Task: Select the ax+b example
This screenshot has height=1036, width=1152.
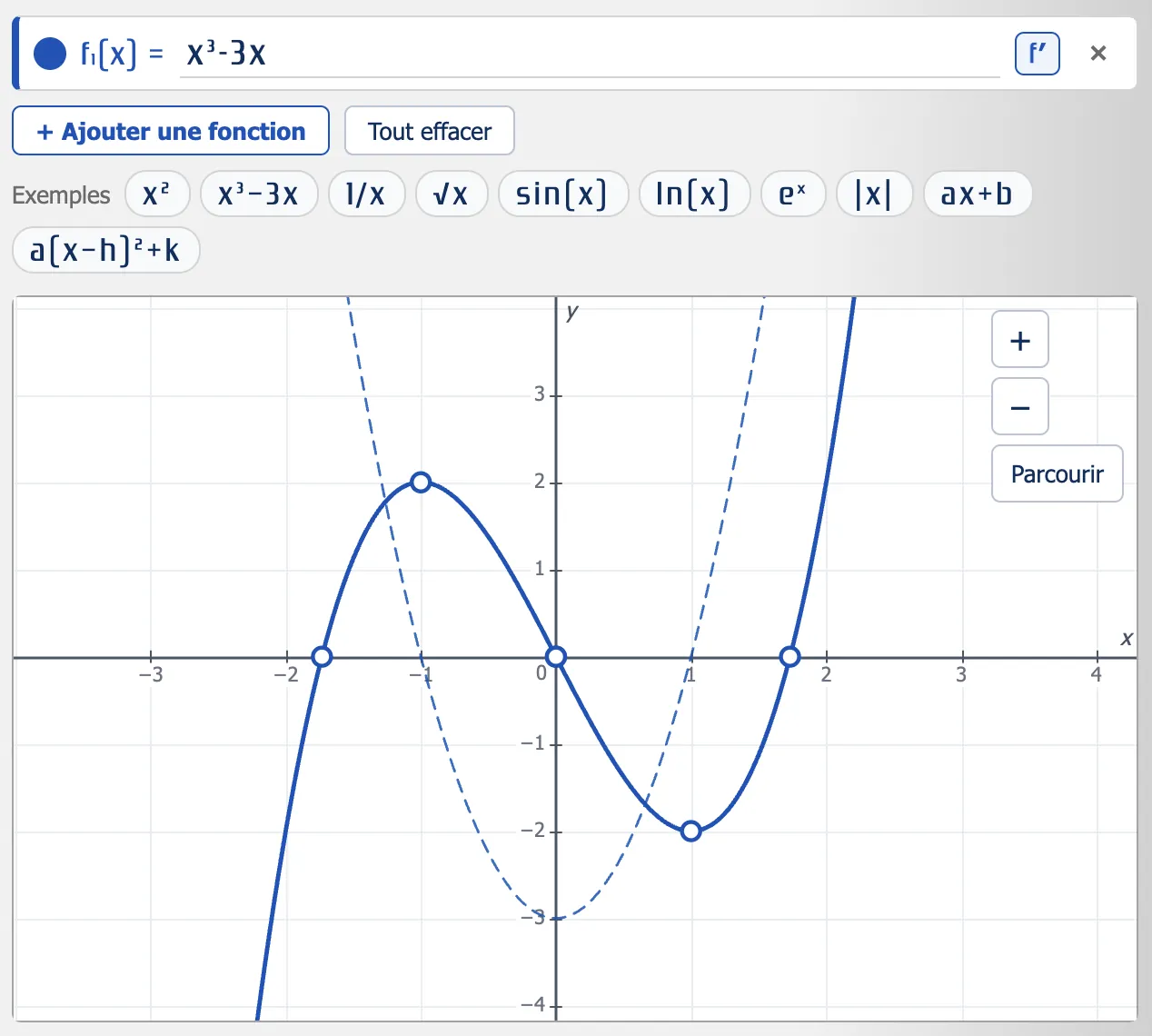Action: click(978, 194)
